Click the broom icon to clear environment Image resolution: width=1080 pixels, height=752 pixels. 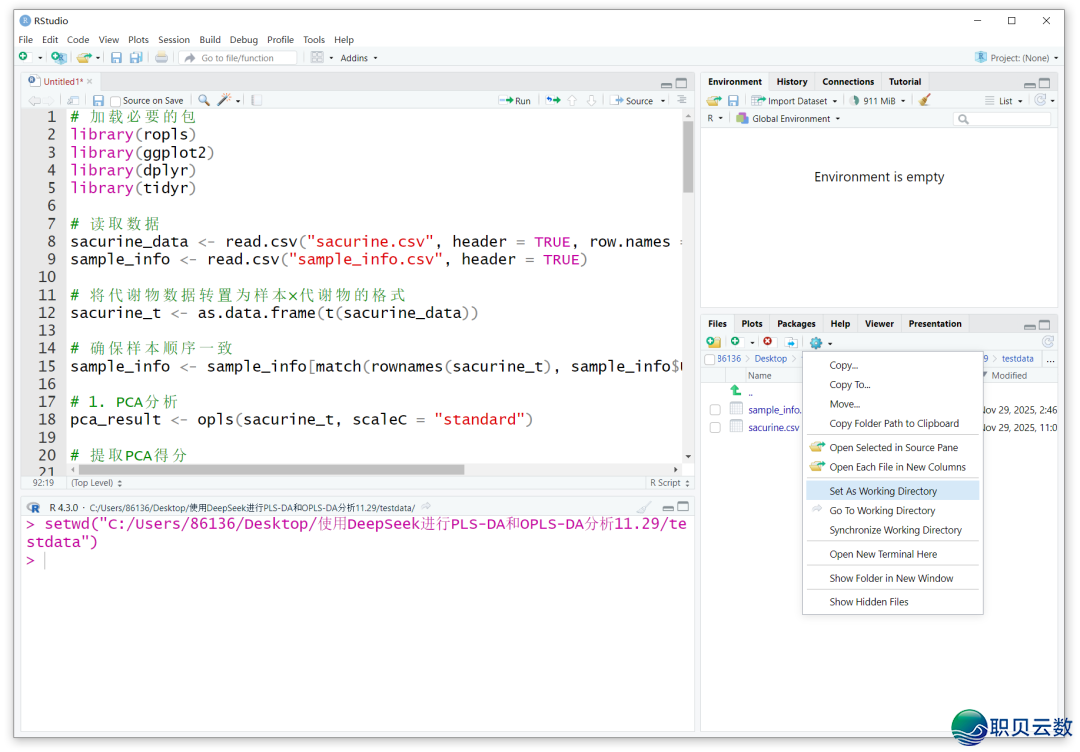925,100
